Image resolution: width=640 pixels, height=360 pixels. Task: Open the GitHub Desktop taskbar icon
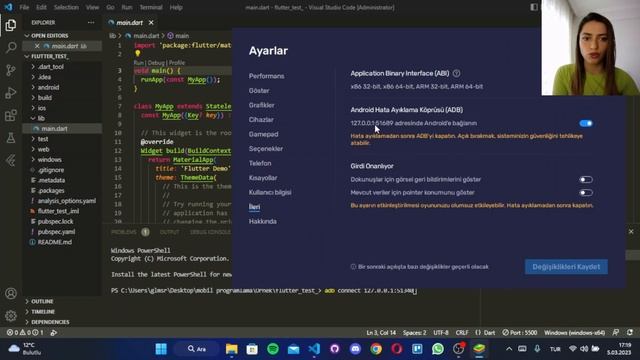pyautogui.click(x=335, y=349)
